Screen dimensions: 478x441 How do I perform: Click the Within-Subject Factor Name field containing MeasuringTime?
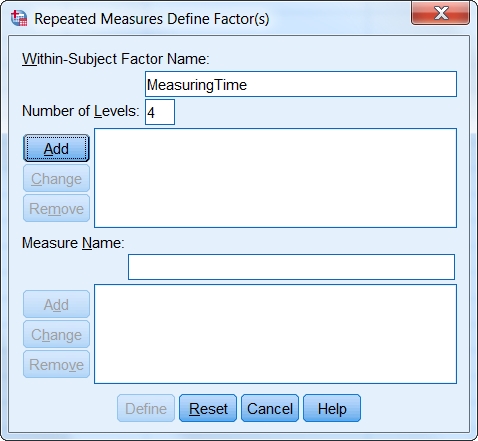pyautogui.click(x=301, y=84)
